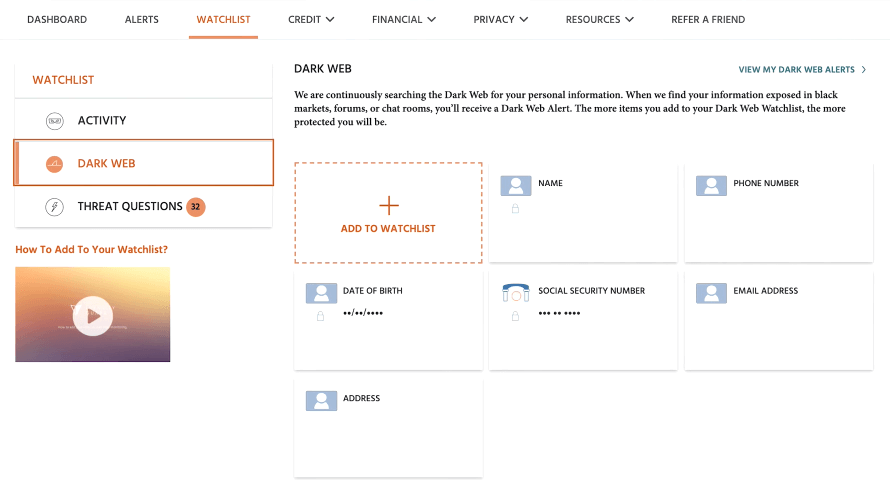View my Dark Web alerts link

tap(796, 69)
